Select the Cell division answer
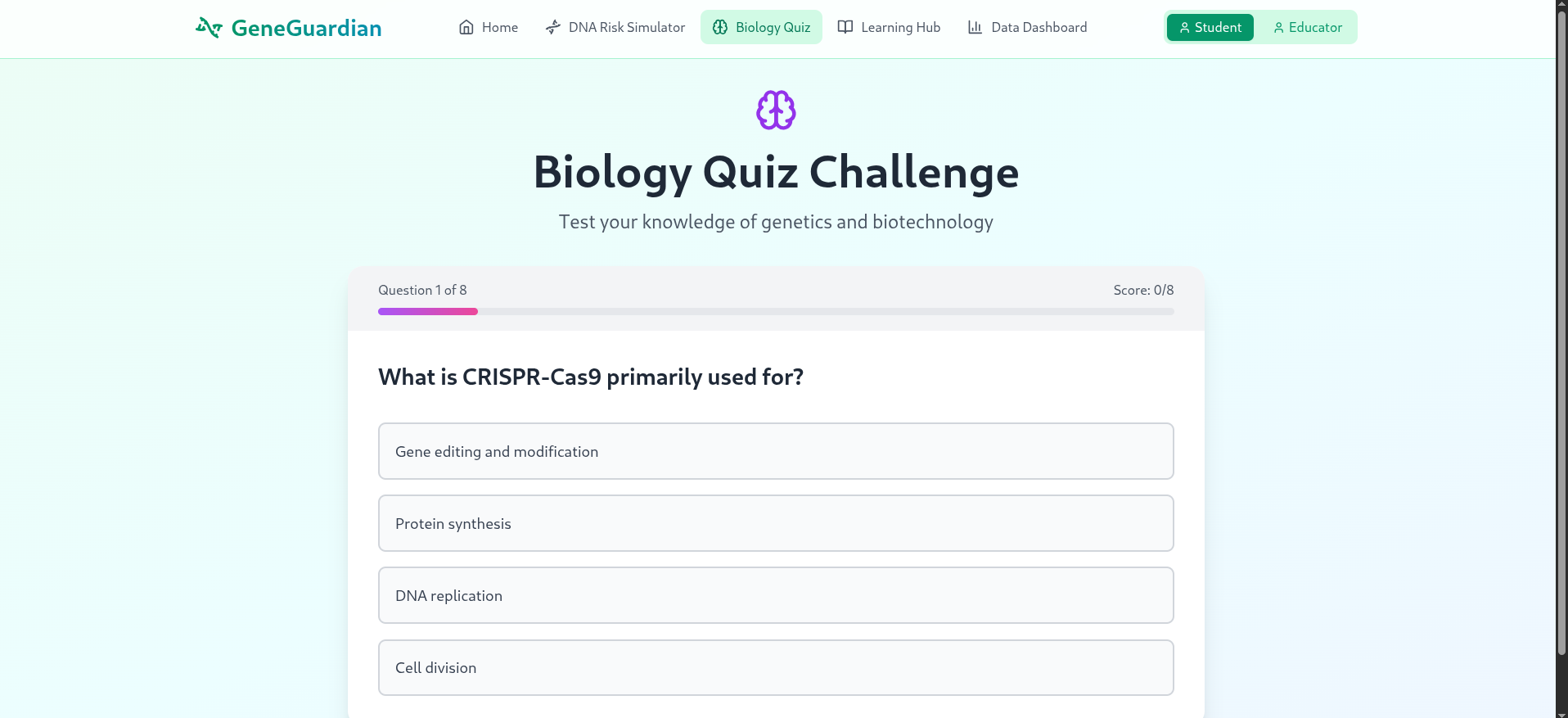Viewport: 1568px width, 718px height. click(x=776, y=667)
